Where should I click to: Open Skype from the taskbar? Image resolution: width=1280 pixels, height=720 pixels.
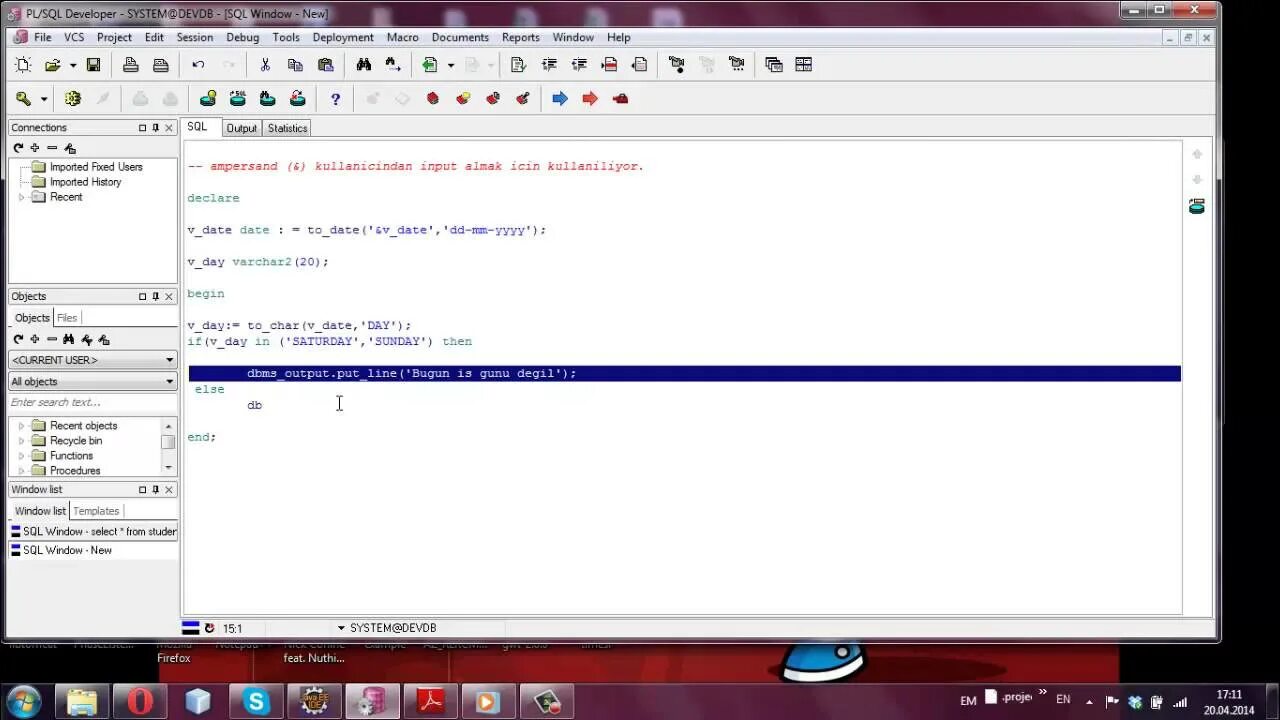coord(257,702)
